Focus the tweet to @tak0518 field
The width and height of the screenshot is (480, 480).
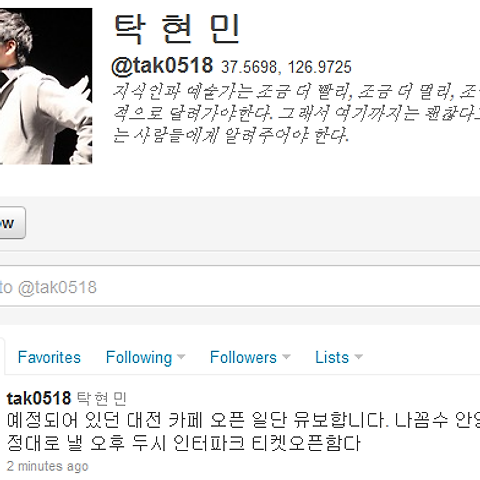pyautogui.click(x=240, y=287)
